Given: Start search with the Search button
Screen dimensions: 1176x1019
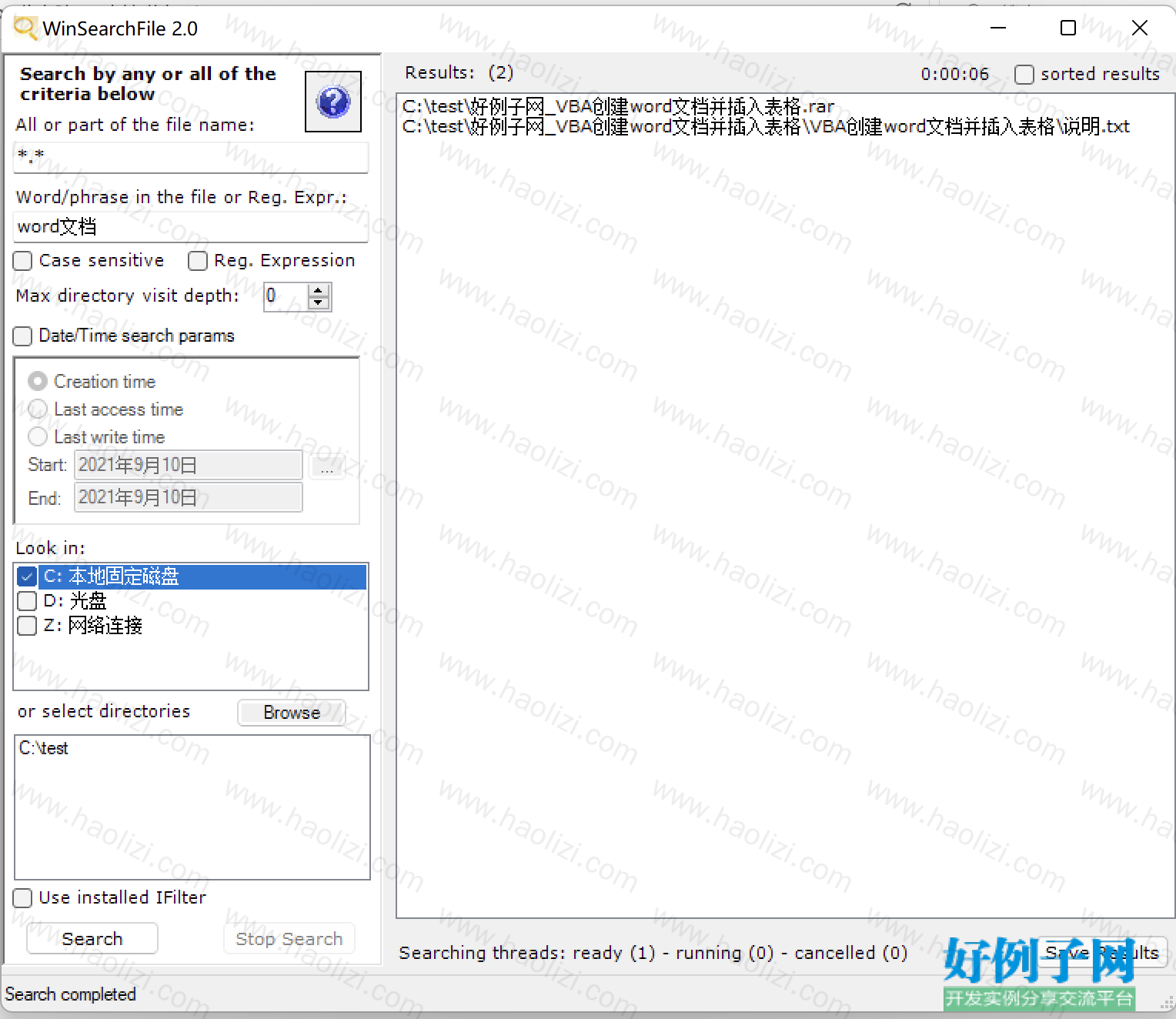Looking at the screenshot, I should click(x=92, y=939).
